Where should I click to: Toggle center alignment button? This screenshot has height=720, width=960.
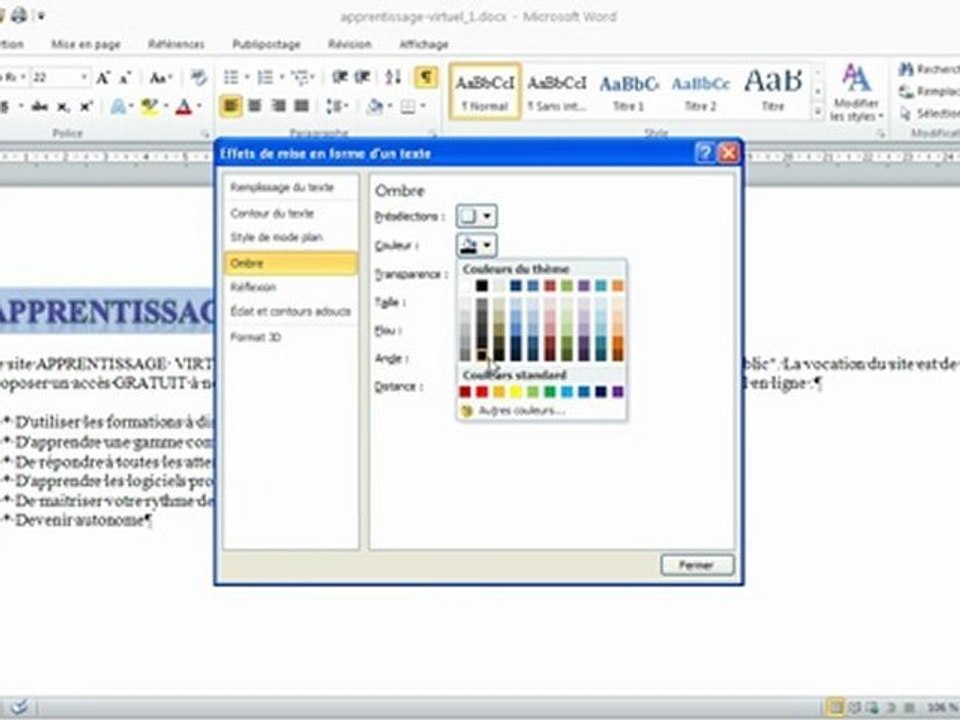coord(255,107)
